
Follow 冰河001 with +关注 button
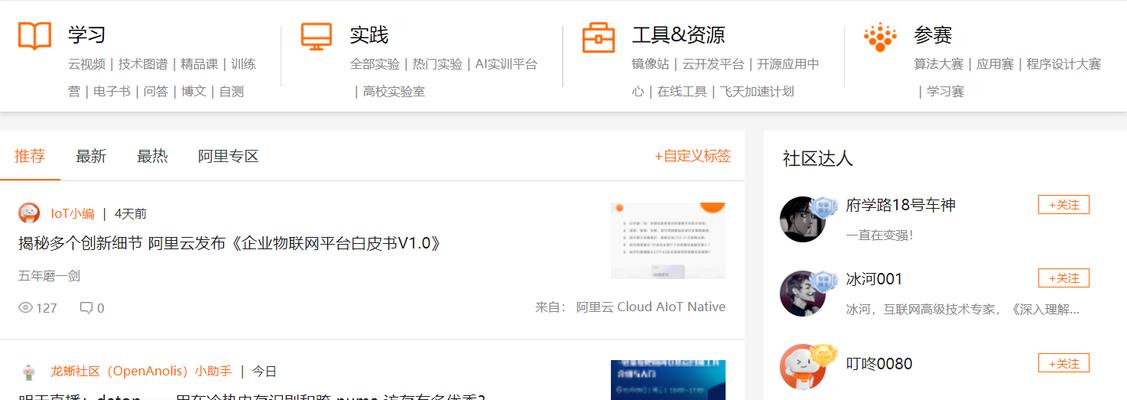pyautogui.click(x=1064, y=278)
